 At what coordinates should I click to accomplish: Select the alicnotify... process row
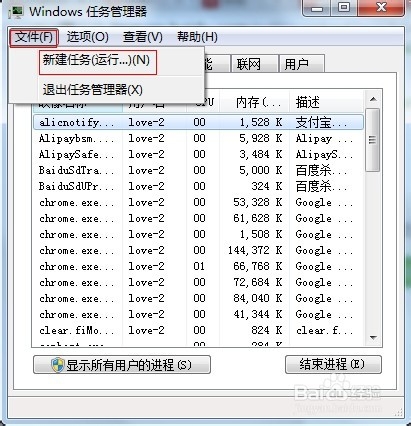tap(198, 122)
